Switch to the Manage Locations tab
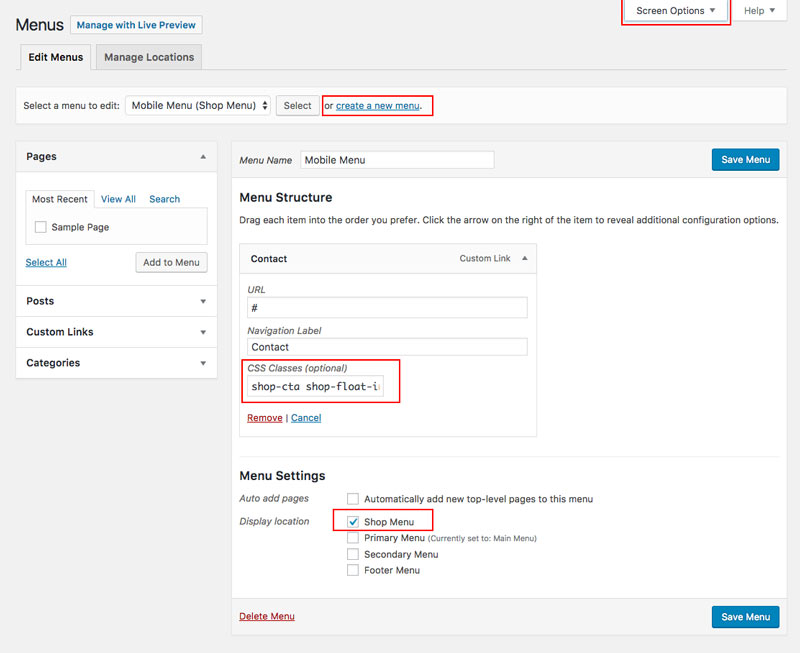 (x=149, y=57)
